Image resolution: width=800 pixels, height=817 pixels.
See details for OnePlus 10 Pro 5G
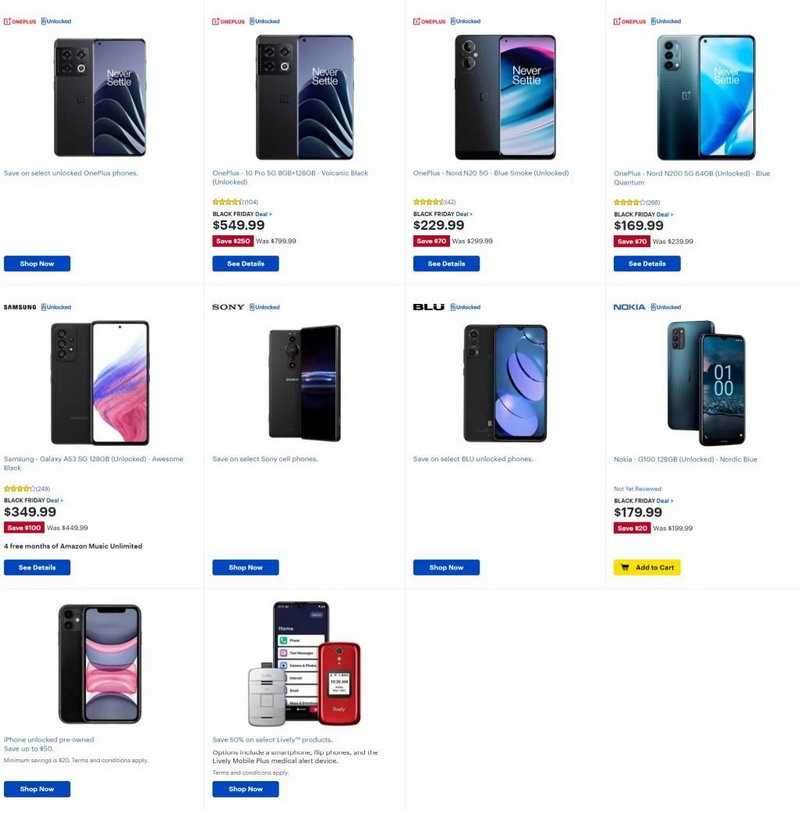pos(245,264)
